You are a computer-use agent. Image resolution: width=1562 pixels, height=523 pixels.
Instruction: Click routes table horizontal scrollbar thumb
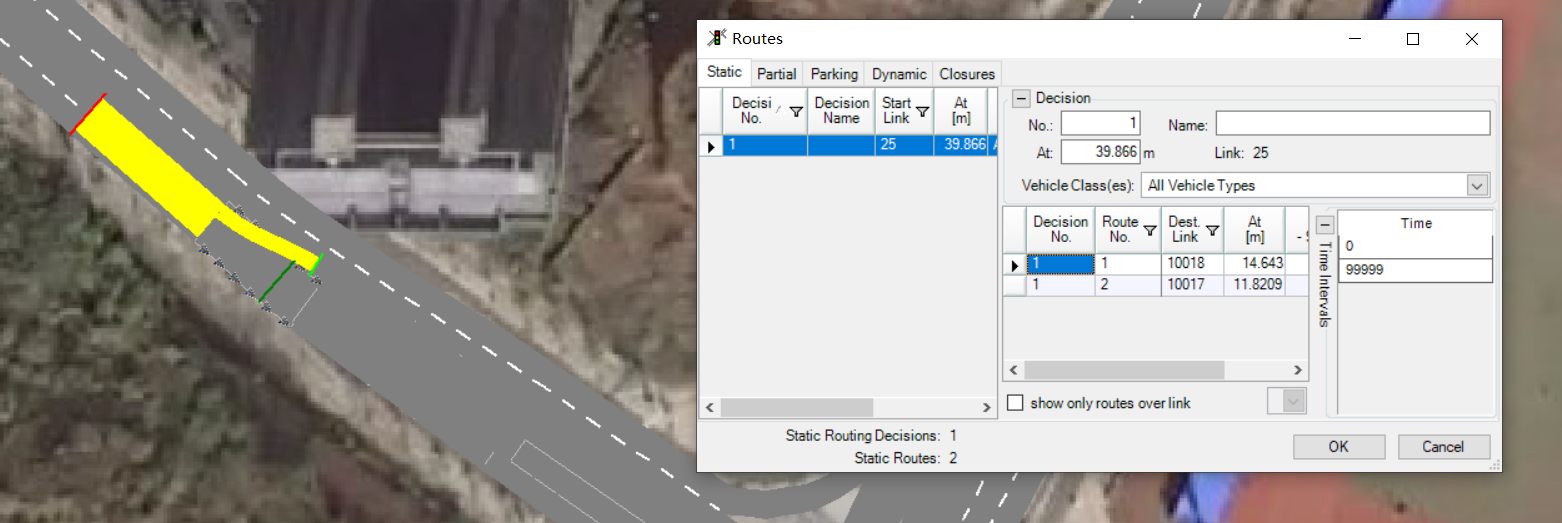[1124, 370]
